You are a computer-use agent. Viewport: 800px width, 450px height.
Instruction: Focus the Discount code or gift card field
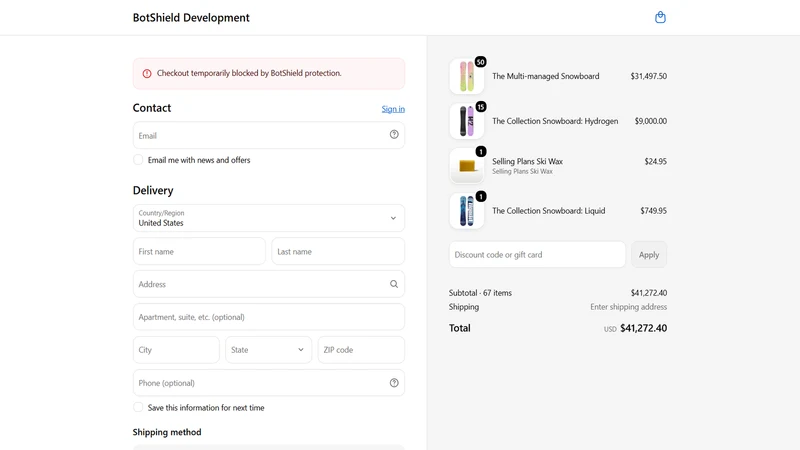coord(537,255)
